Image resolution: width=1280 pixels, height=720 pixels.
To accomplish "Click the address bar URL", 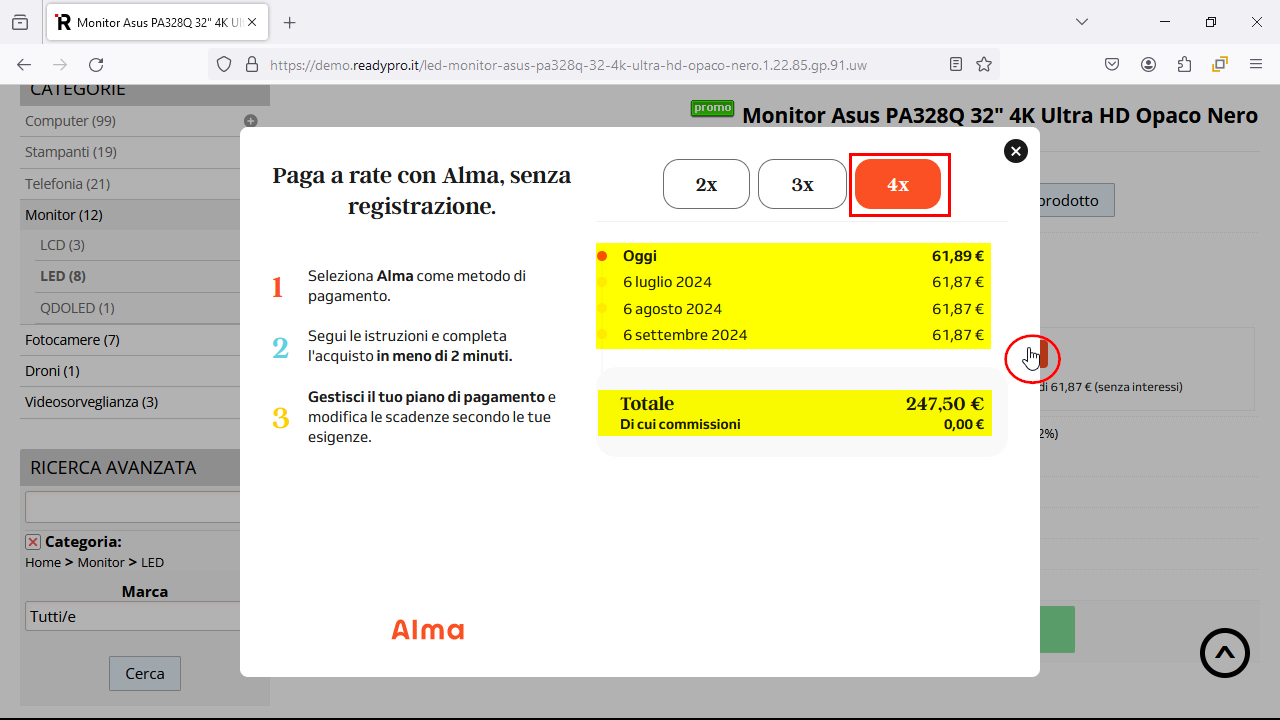I will tap(568, 65).
